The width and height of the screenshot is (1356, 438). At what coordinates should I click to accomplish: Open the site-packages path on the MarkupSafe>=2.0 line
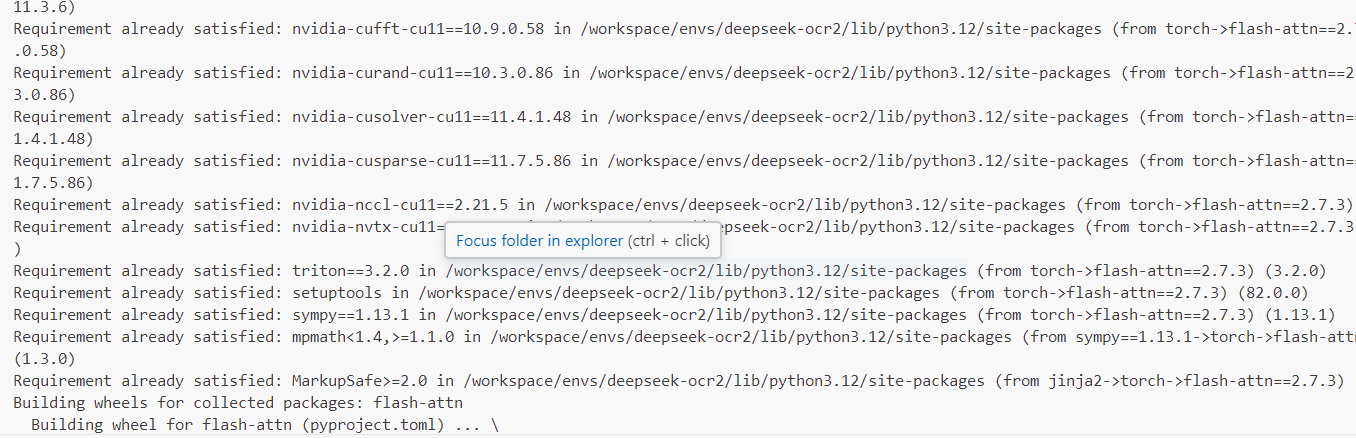point(723,381)
